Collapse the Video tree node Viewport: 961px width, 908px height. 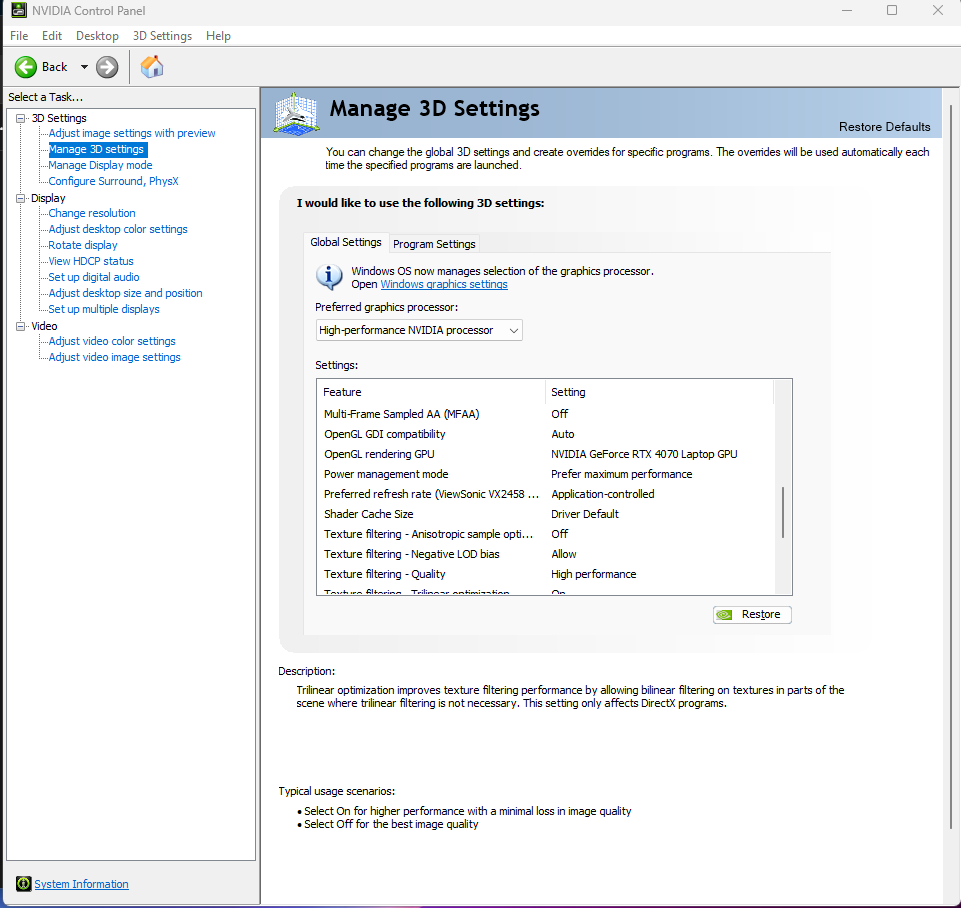point(21,327)
